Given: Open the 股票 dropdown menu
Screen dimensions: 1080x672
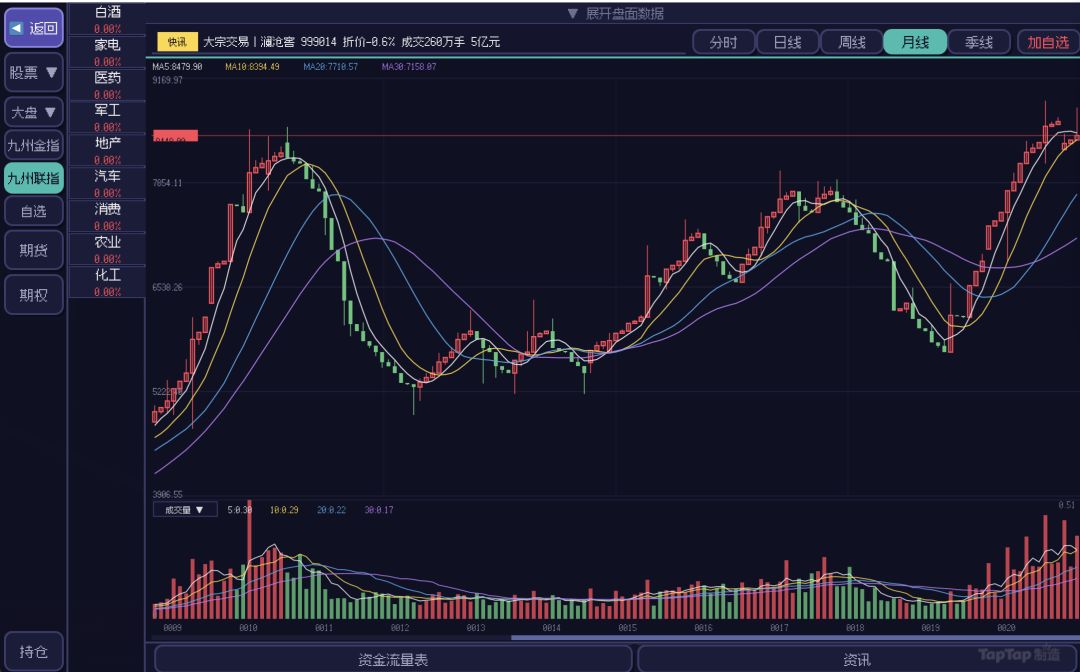Looking at the screenshot, I should point(34,72).
